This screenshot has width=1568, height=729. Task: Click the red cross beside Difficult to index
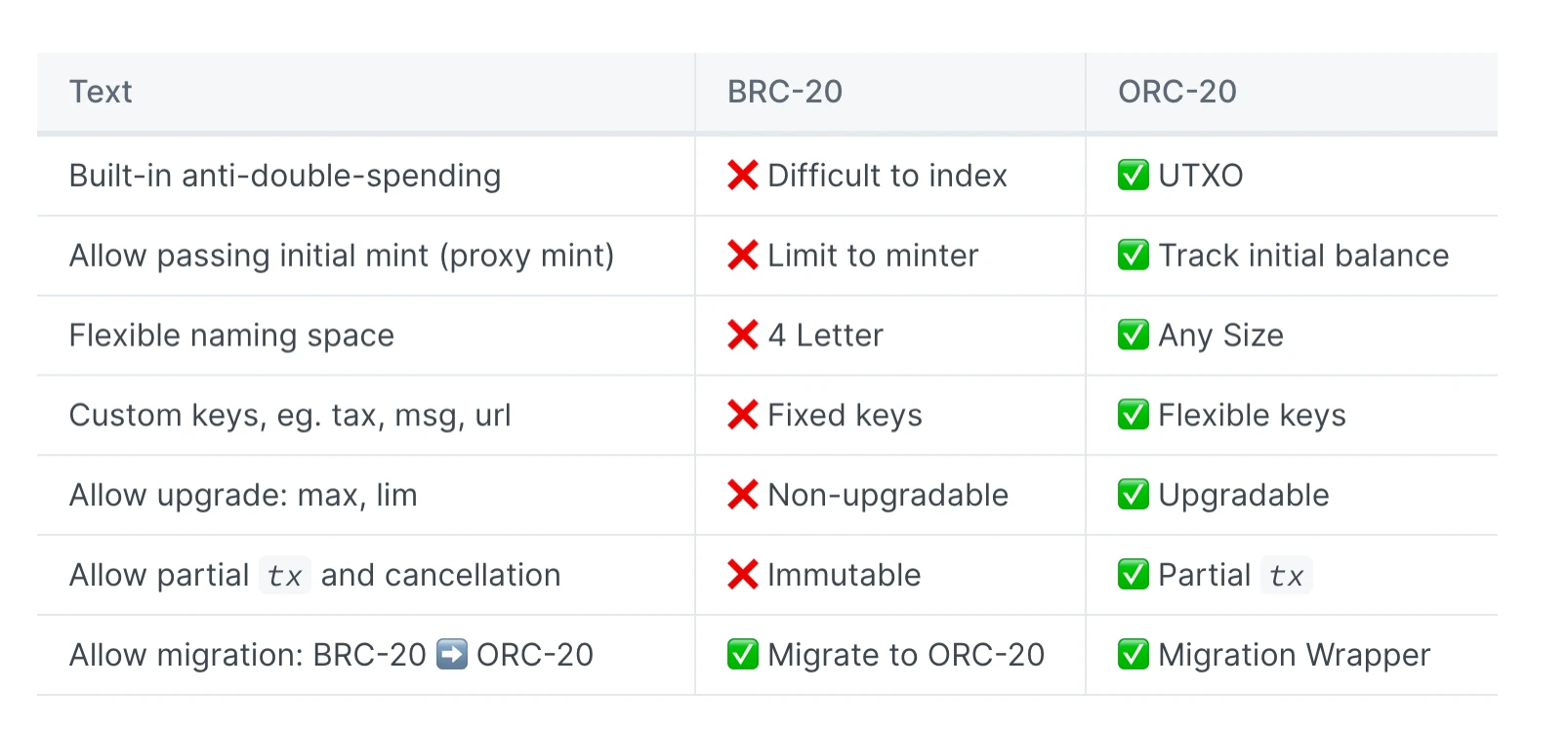743,176
